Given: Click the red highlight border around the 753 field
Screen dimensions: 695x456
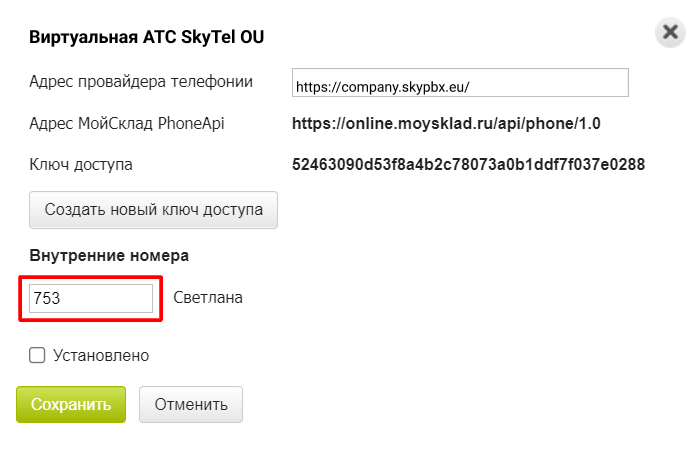Looking at the screenshot, I should click(x=91, y=277).
